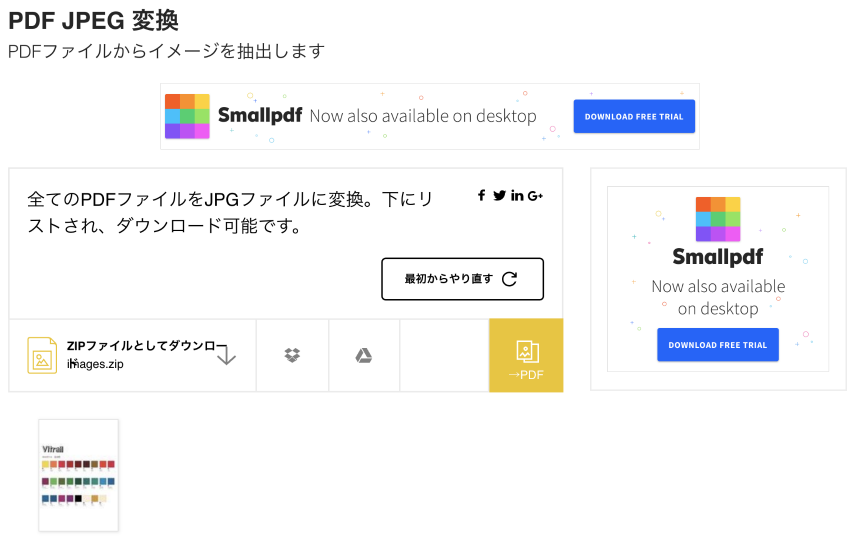Viewport: 858px width, 541px height.
Task: Click DOWNLOAD FREE TRIAL in sidebar ad
Action: (717, 345)
